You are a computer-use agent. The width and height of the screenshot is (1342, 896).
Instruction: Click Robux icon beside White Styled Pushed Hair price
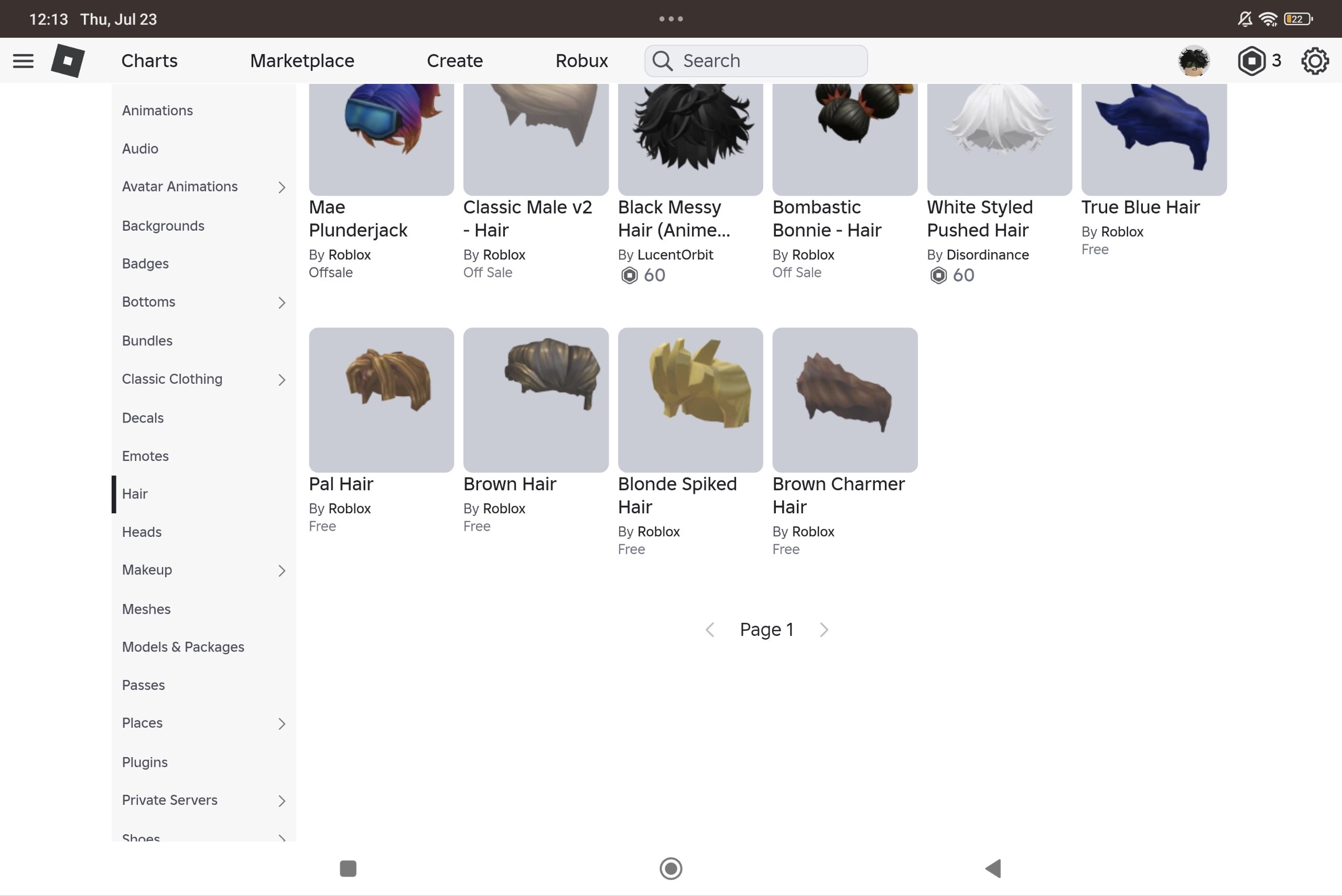click(x=938, y=275)
